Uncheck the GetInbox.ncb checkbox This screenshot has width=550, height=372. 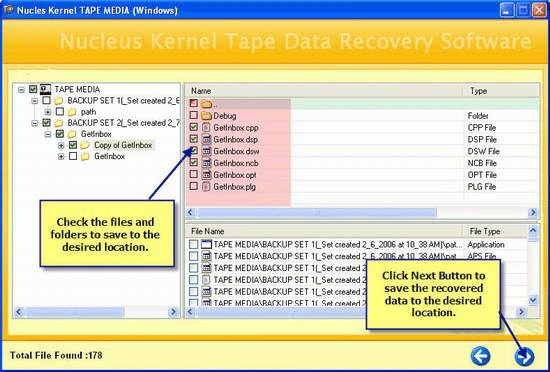click(194, 162)
